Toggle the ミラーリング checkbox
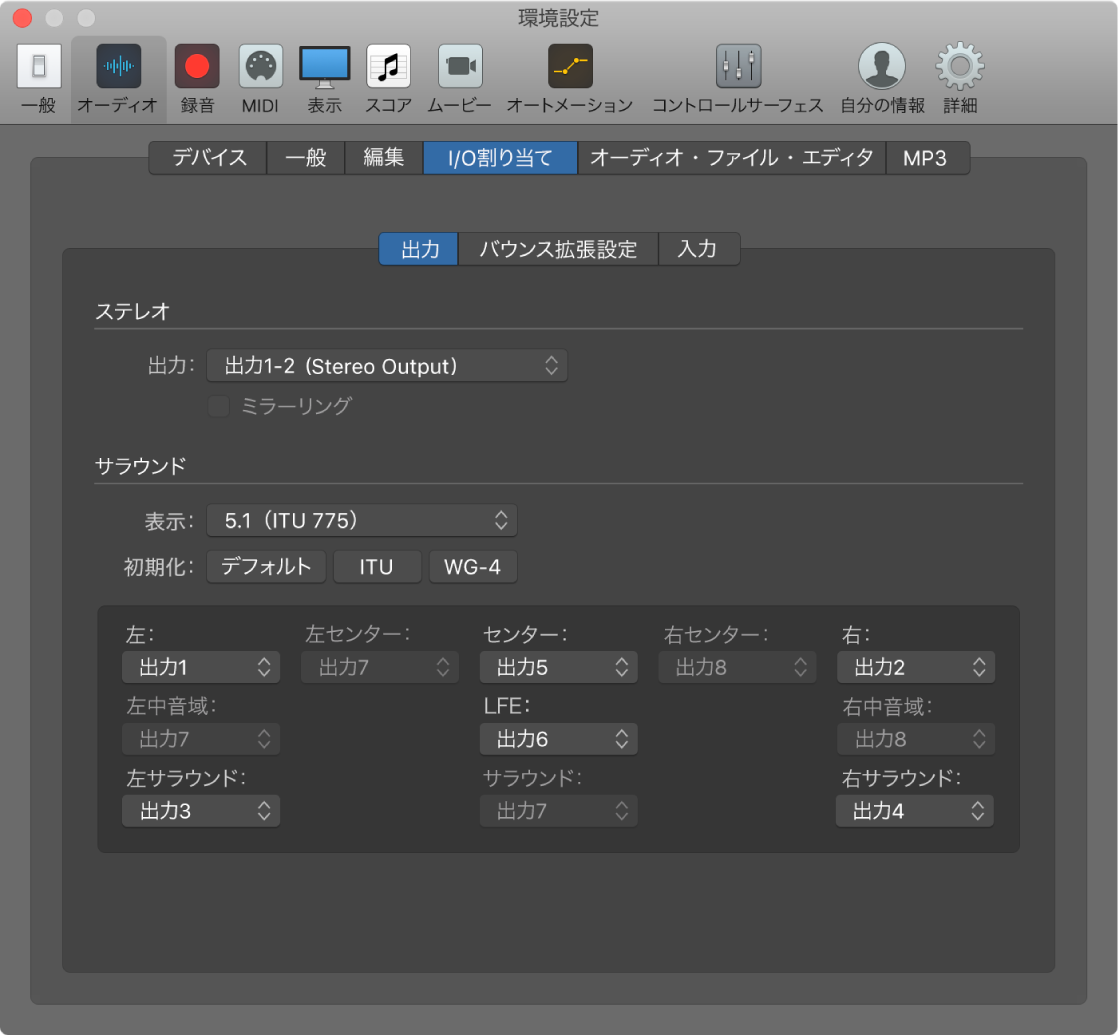 (x=219, y=406)
